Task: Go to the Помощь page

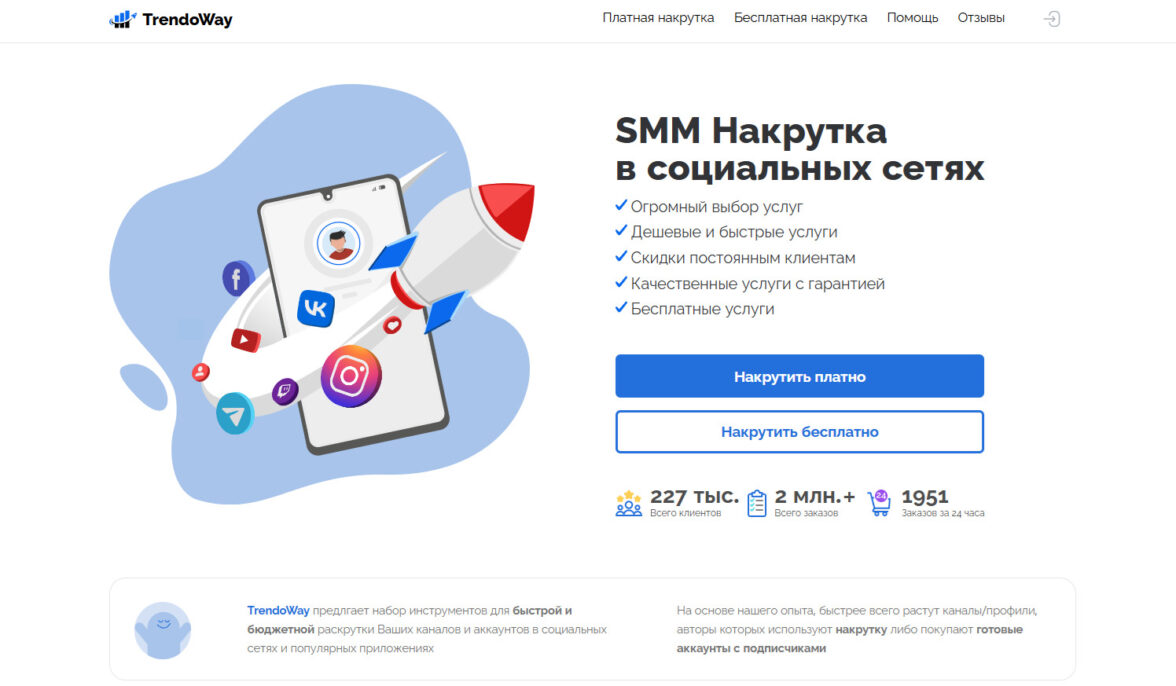Action: click(912, 18)
